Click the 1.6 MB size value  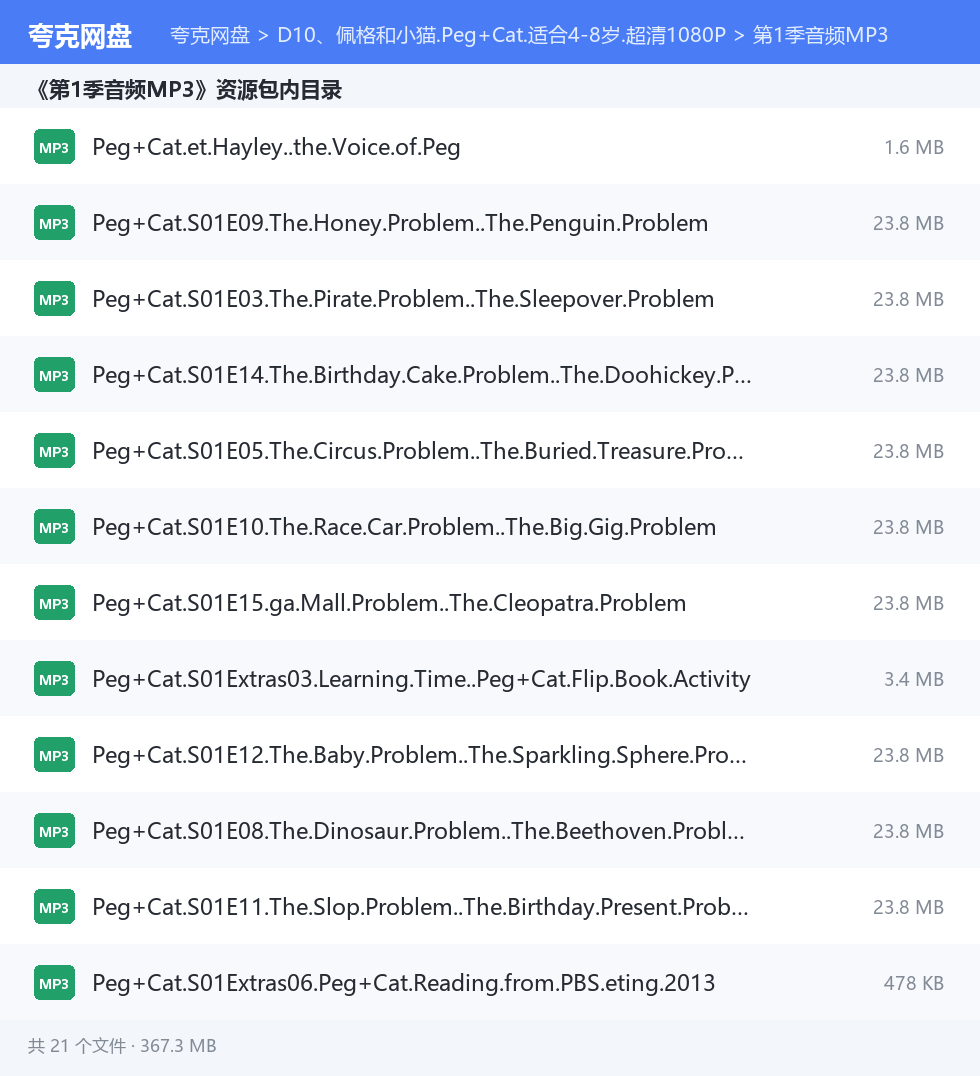(913, 147)
